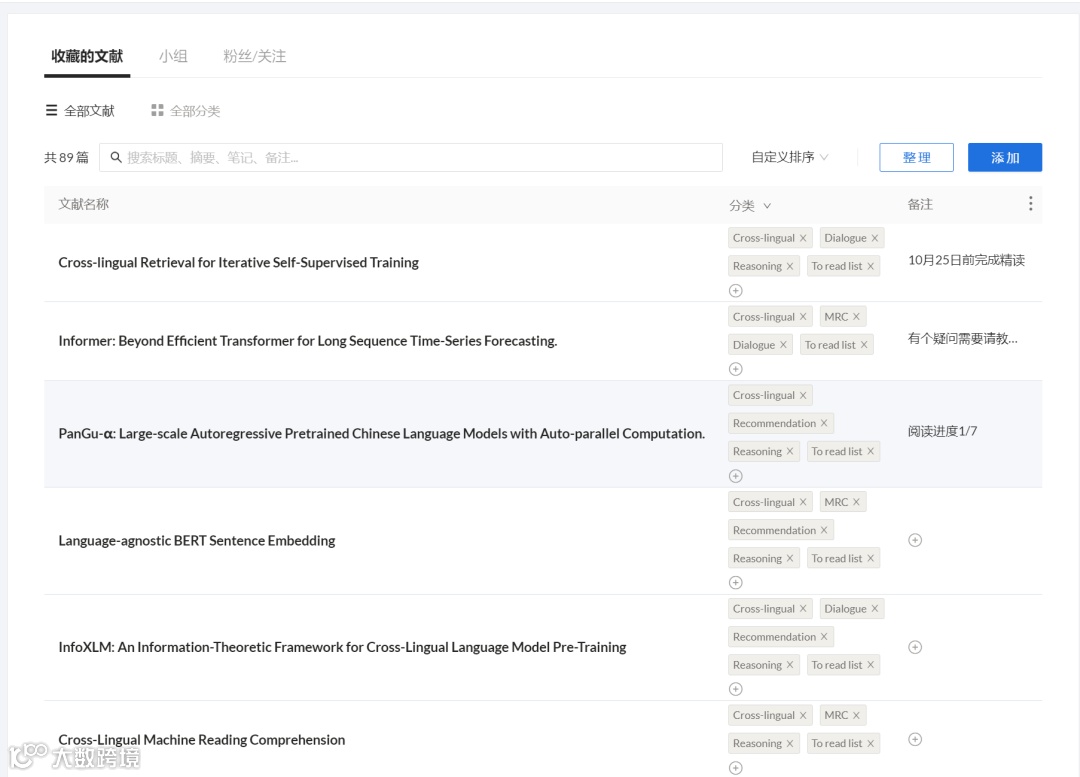
Task: Remove Reasoning tag from PanGu-α row
Action: tap(790, 451)
